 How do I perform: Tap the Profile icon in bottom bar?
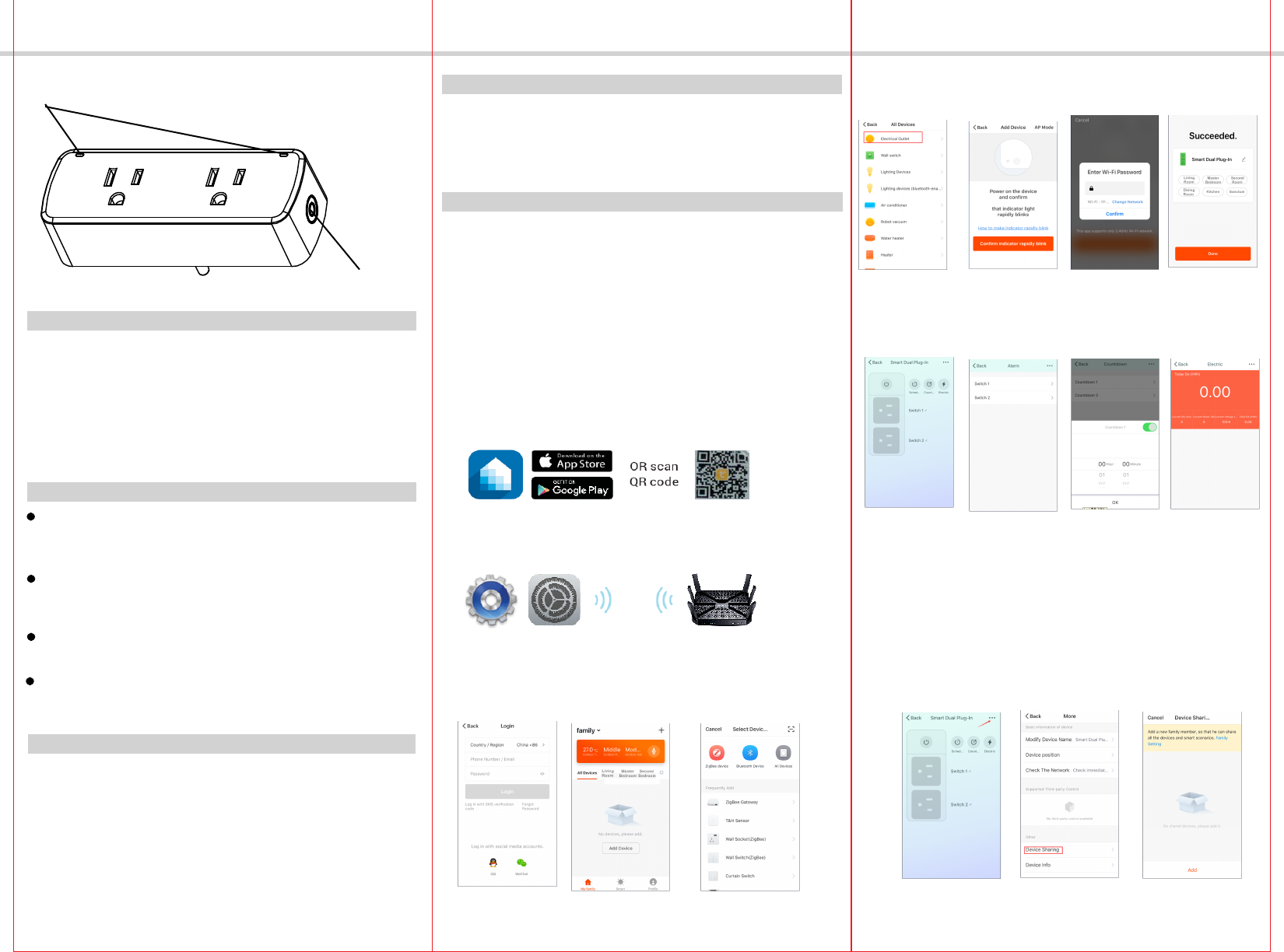[x=653, y=883]
